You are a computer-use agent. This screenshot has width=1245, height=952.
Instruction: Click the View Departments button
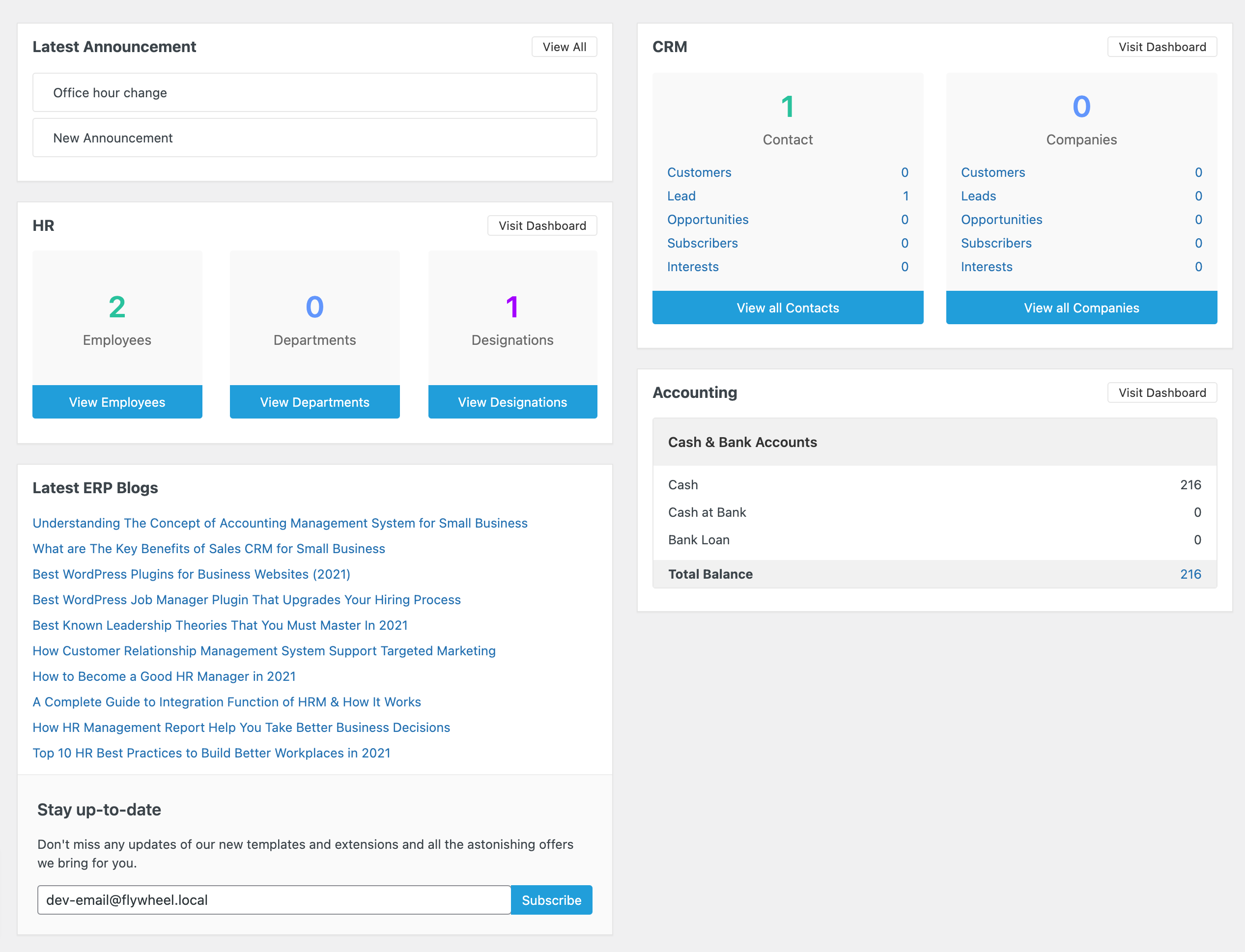pyautogui.click(x=314, y=401)
